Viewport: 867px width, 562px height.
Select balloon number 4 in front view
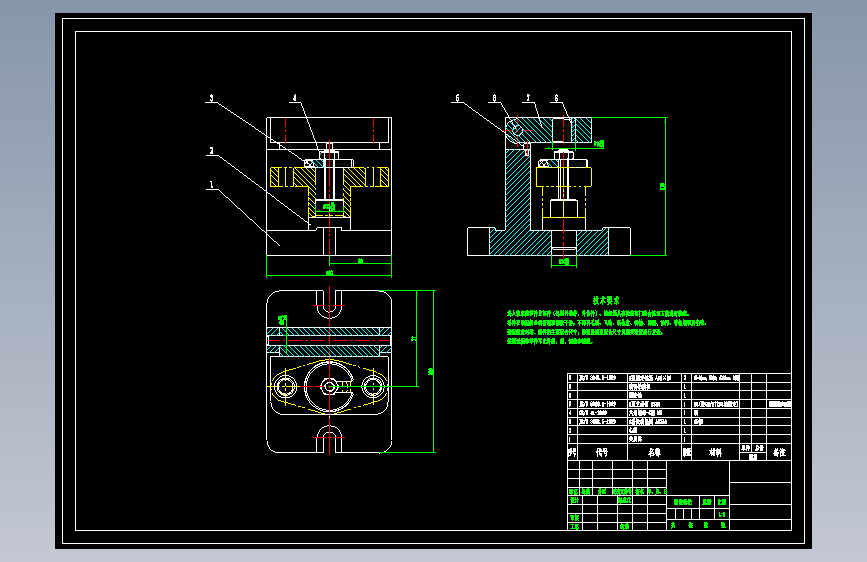[x=295, y=98]
